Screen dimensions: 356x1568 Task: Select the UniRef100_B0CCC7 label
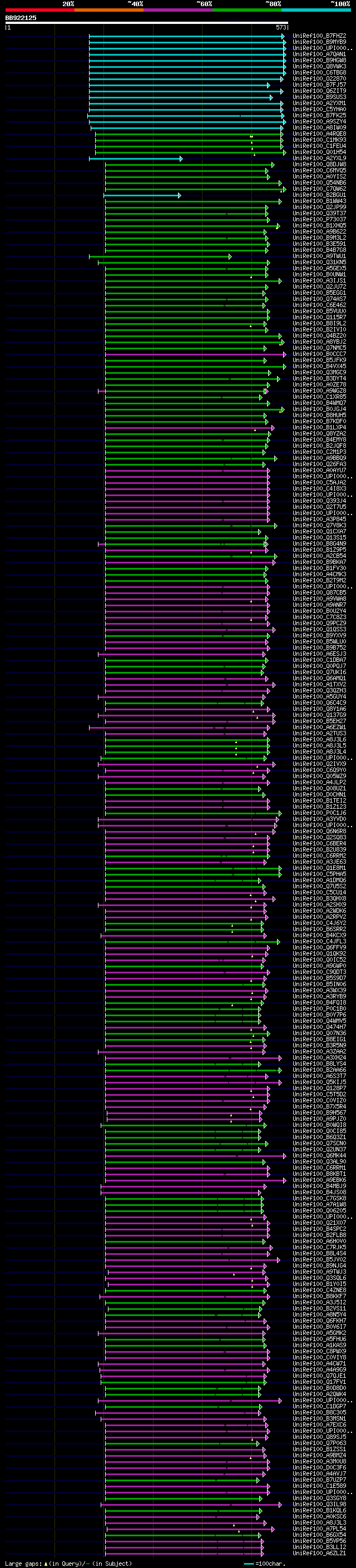point(319,354)
